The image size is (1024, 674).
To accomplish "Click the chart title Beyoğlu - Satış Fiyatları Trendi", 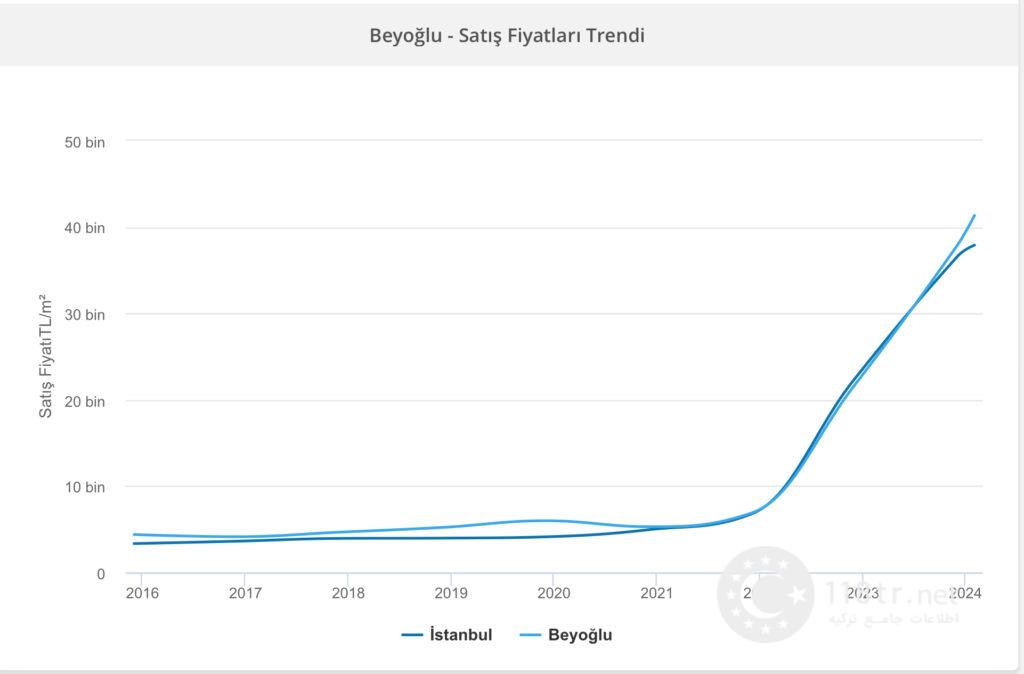I will pos(507,35).
